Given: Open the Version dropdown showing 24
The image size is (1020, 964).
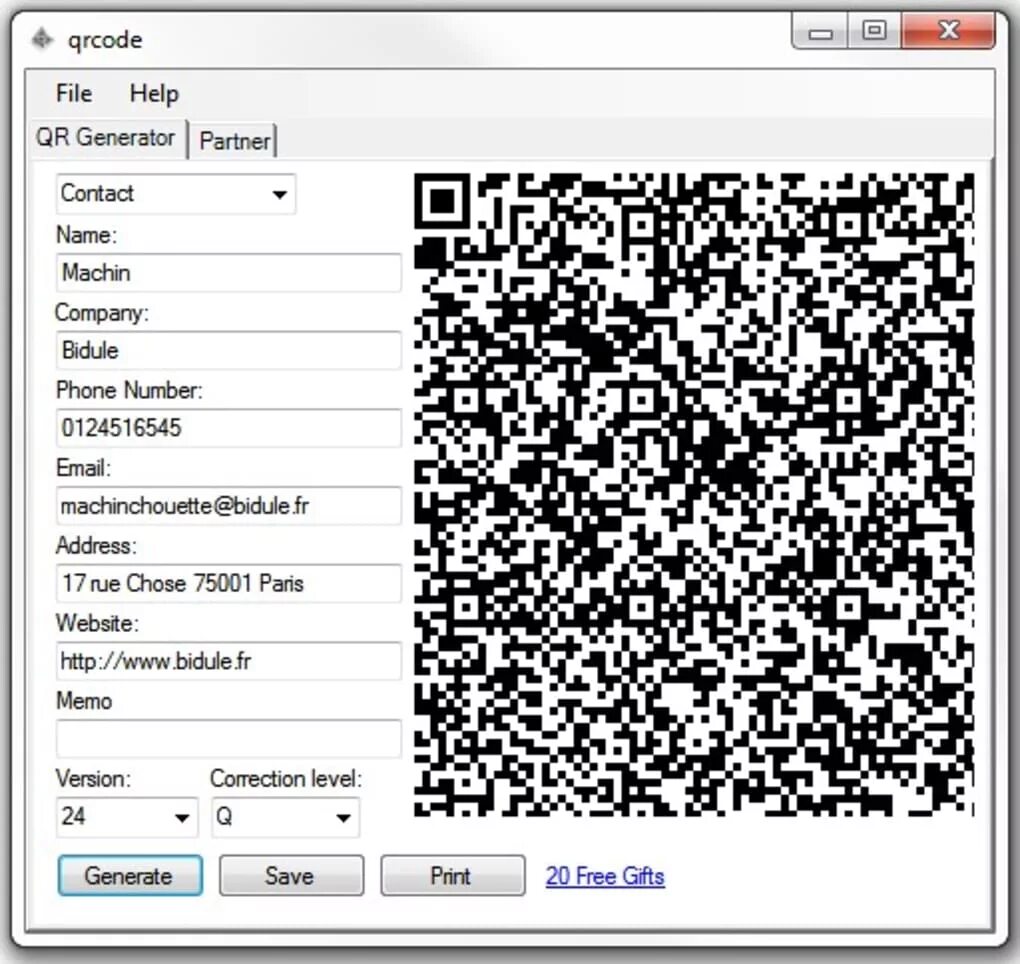Looking at the screenshot, I should click(127, 817).
